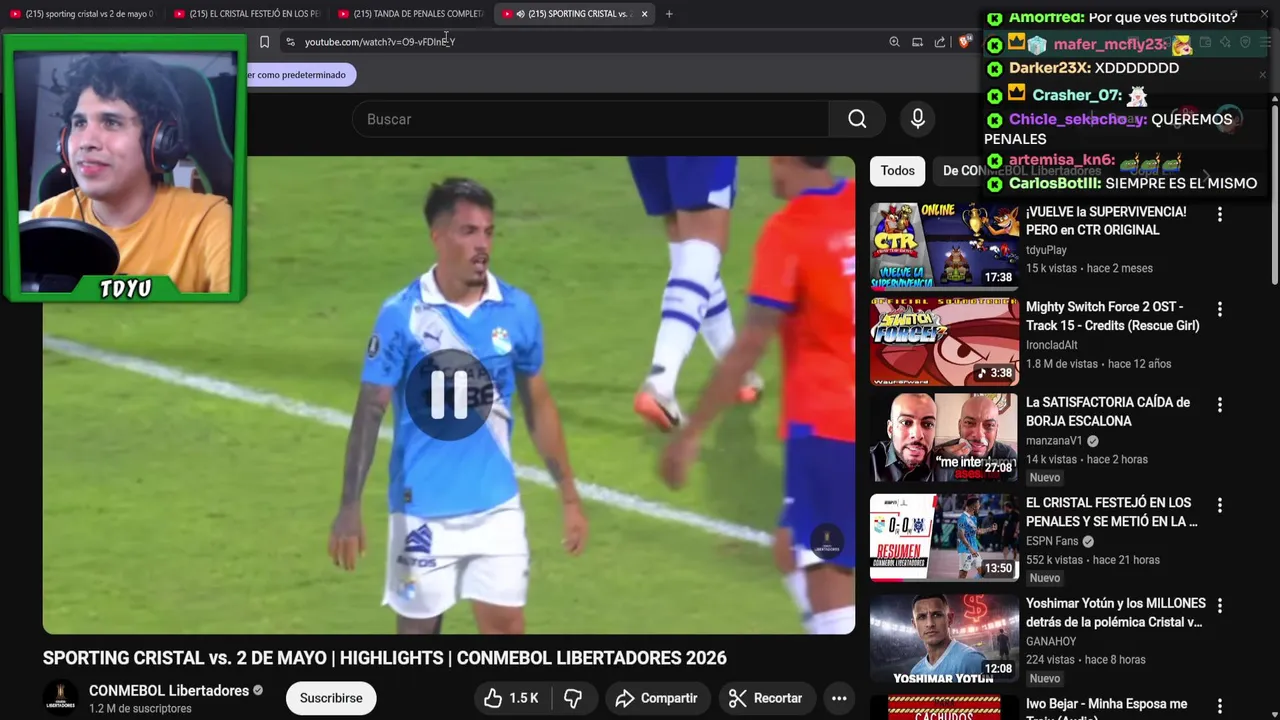Click the youtube.com address bar

click(590, 42)
